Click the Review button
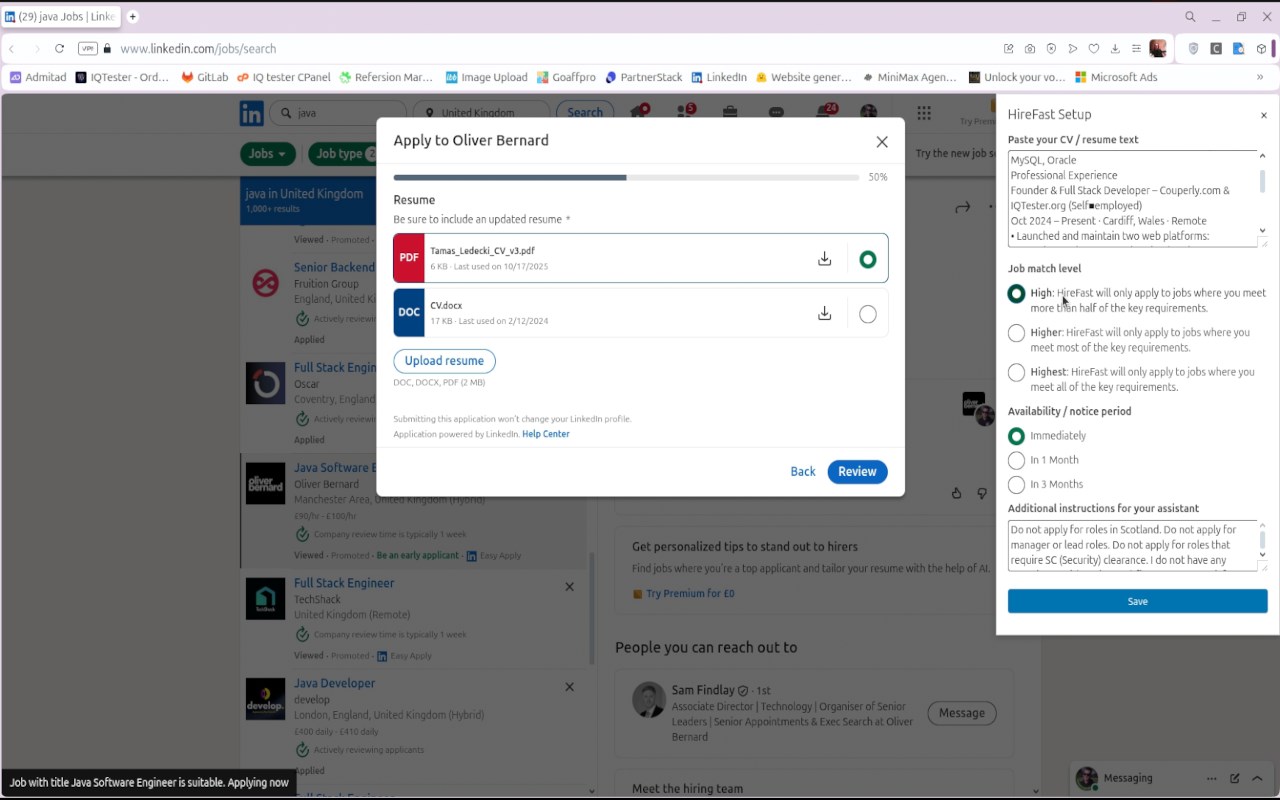Image resolution: width=1280 pixels, height=800 pixels. pyautogui.click(x=857, y=471)
